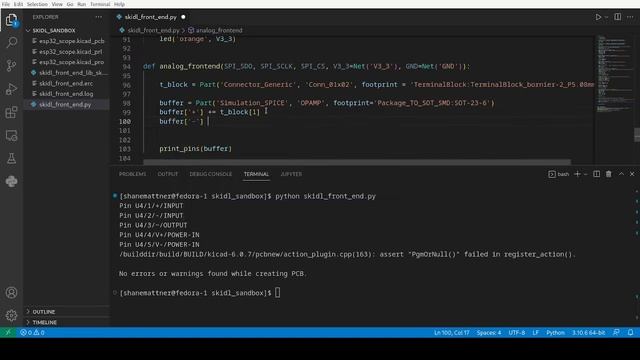The image size is (640, 360).
Task: Switch to the Terminal tab
Action: [256, 174]
